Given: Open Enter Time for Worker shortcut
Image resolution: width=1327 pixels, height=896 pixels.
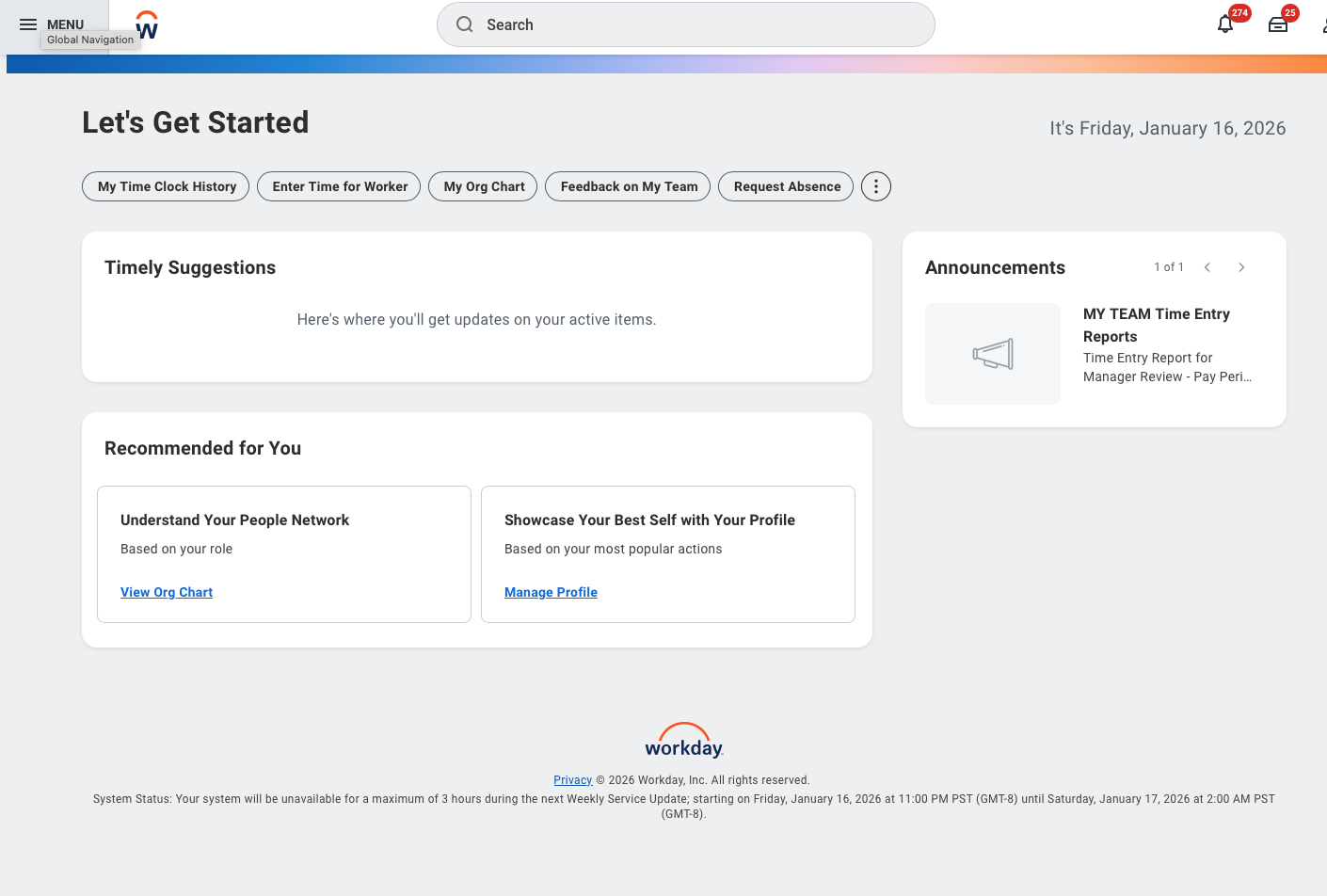Looking at the screenshot, I should click(340, 186).
